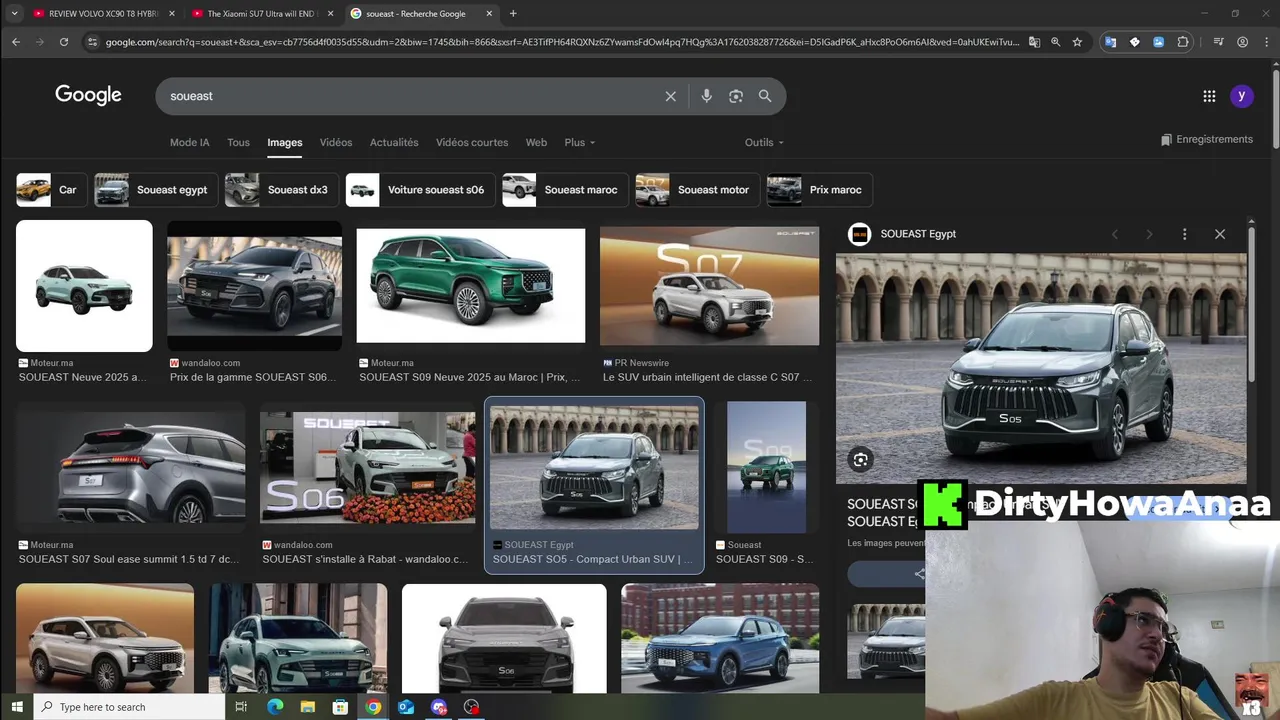This screenshot has width=1280, height=720.
Task: Open Task View on taskbar
Action: coord(241,707)
